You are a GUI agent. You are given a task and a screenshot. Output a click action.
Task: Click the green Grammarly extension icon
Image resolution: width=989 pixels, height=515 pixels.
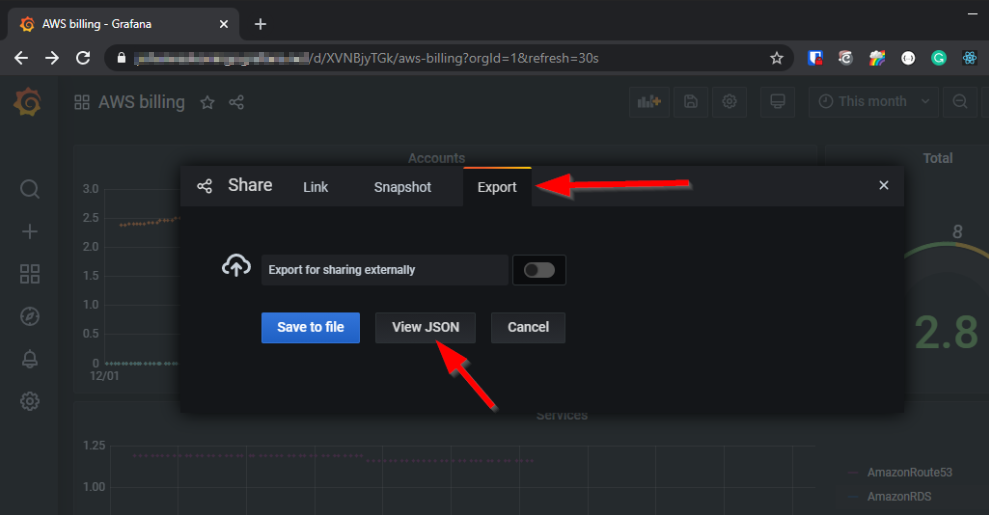939,58
